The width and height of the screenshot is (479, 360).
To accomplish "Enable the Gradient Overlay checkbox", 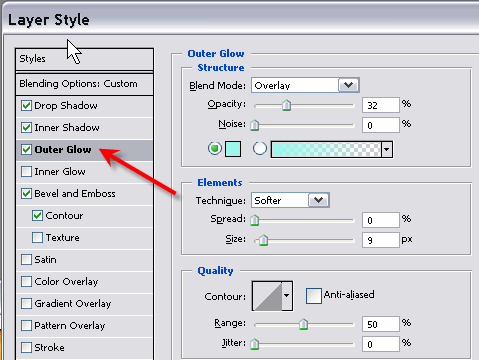I will point(26,304).
